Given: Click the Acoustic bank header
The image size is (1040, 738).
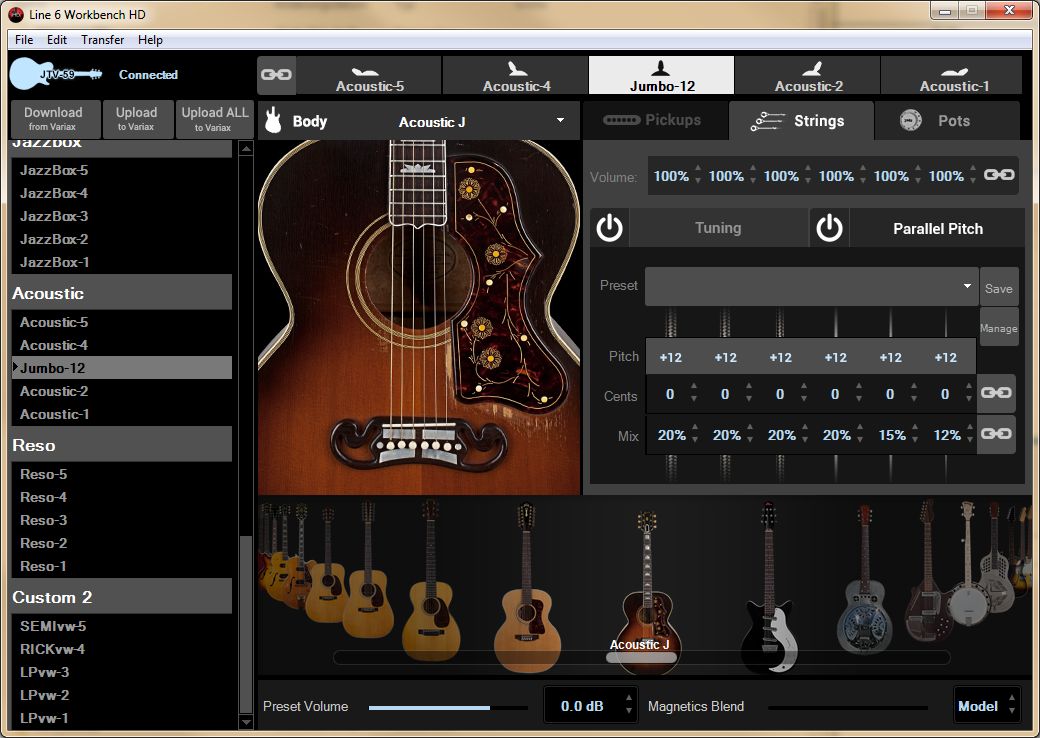Looking at the screenshot, I should tap(122, 292).
